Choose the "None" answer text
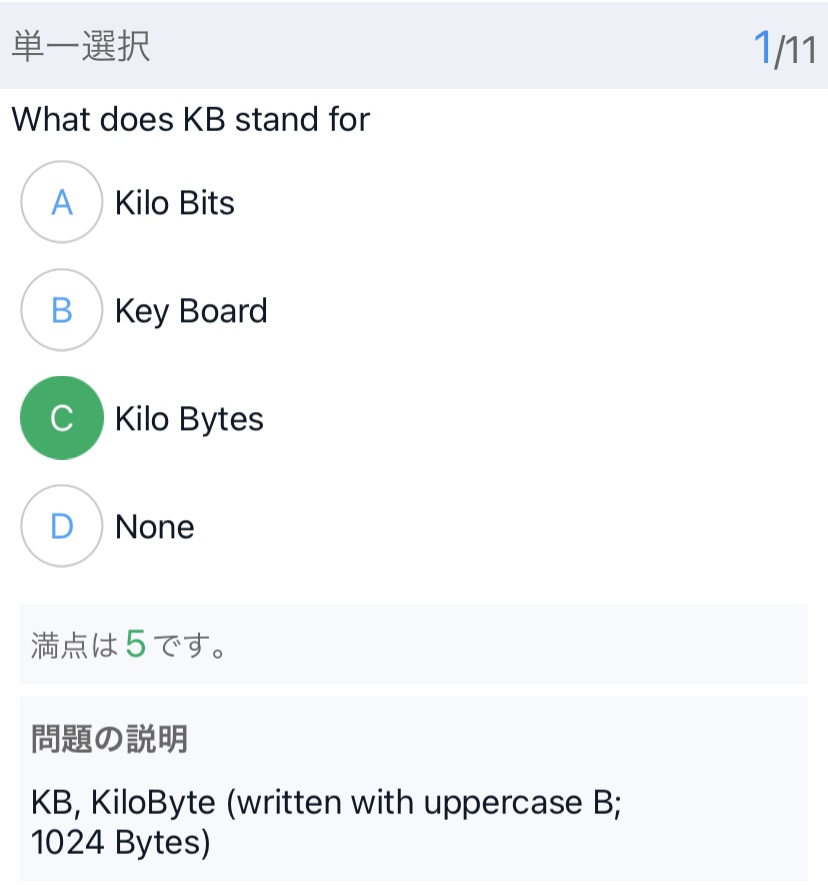 155,527
